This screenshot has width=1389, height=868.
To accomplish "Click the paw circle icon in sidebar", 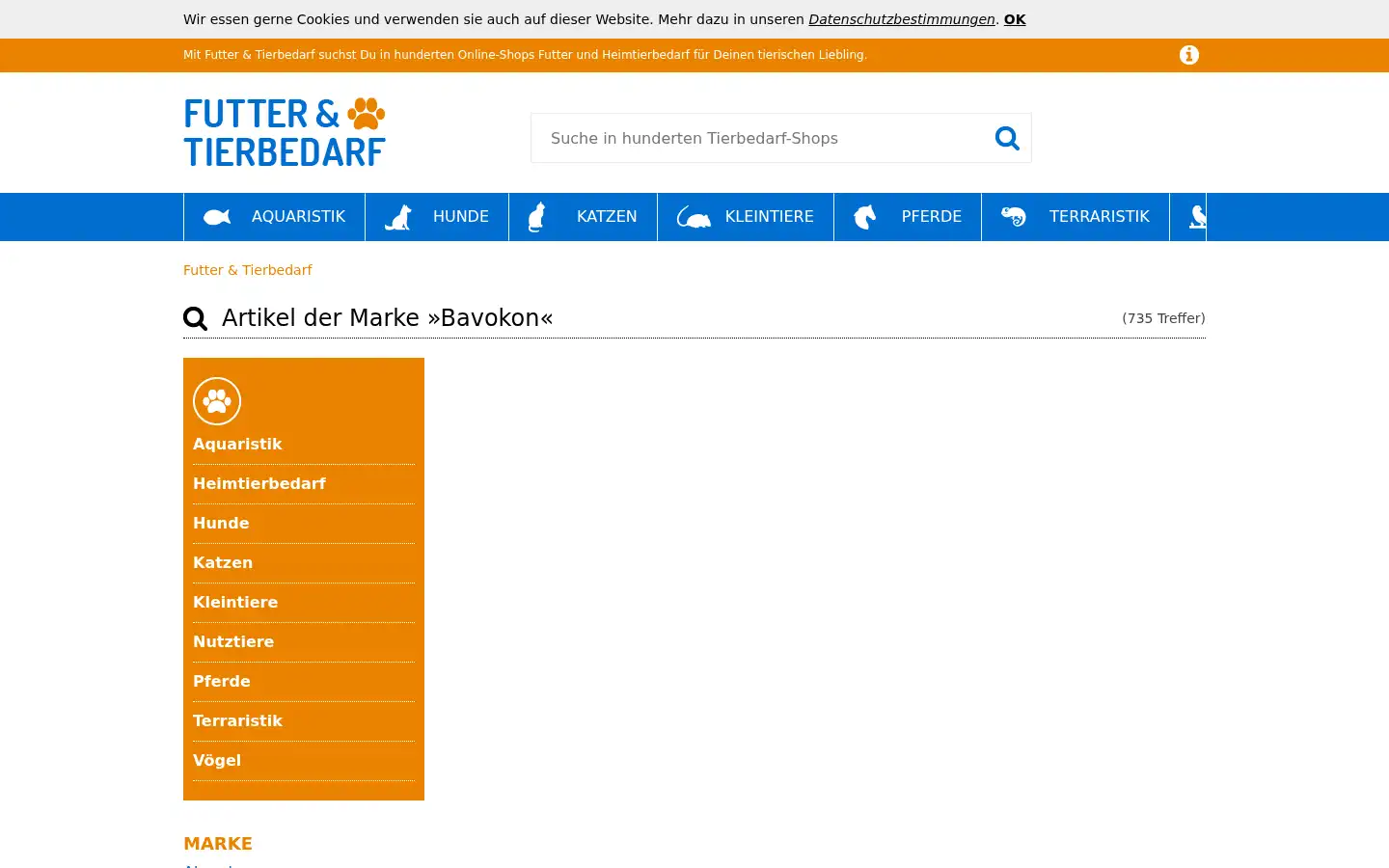I will [x=217, y=401].
